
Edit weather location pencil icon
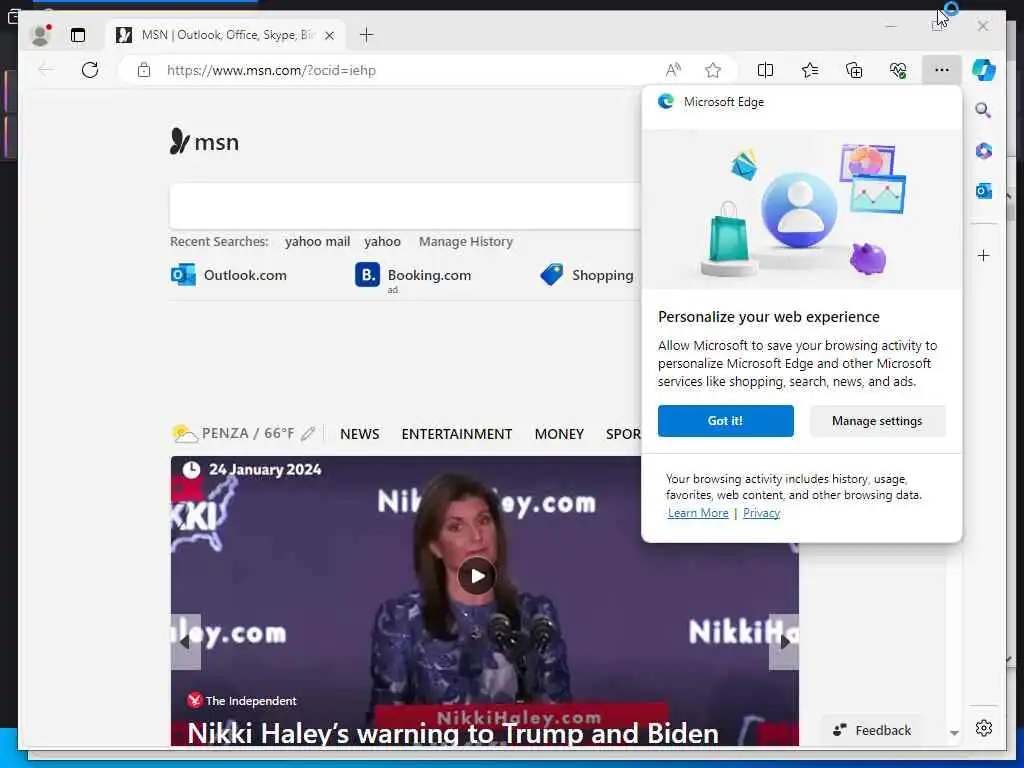coord(308,434)
